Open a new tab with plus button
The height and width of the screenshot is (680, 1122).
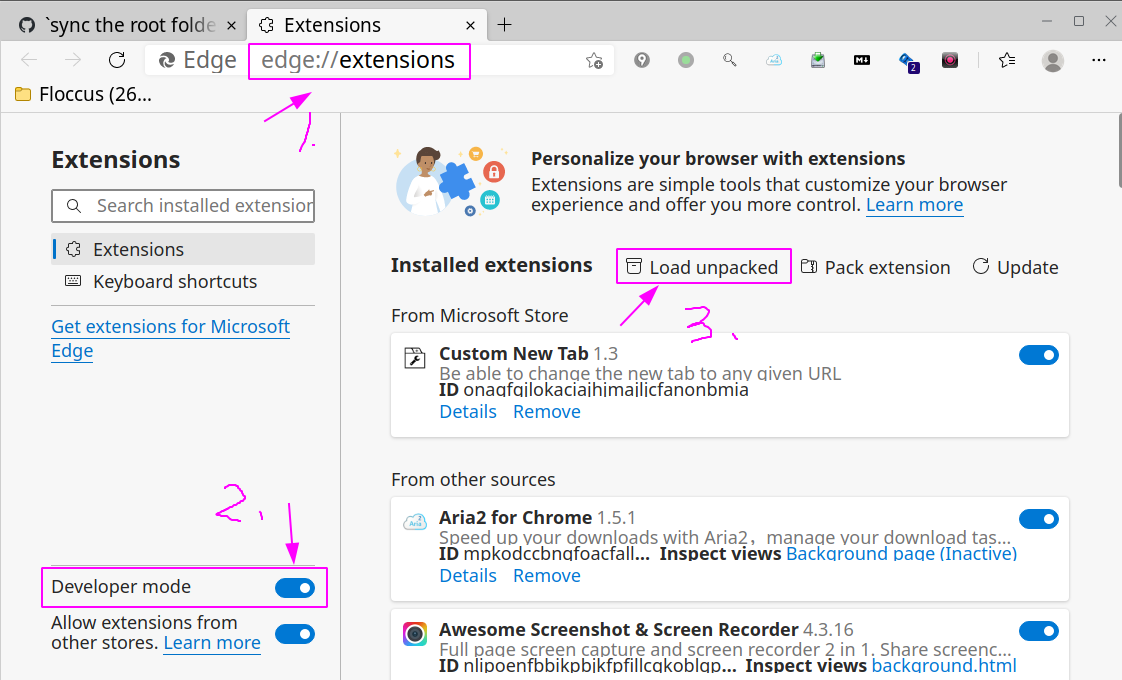coord(504,25)
